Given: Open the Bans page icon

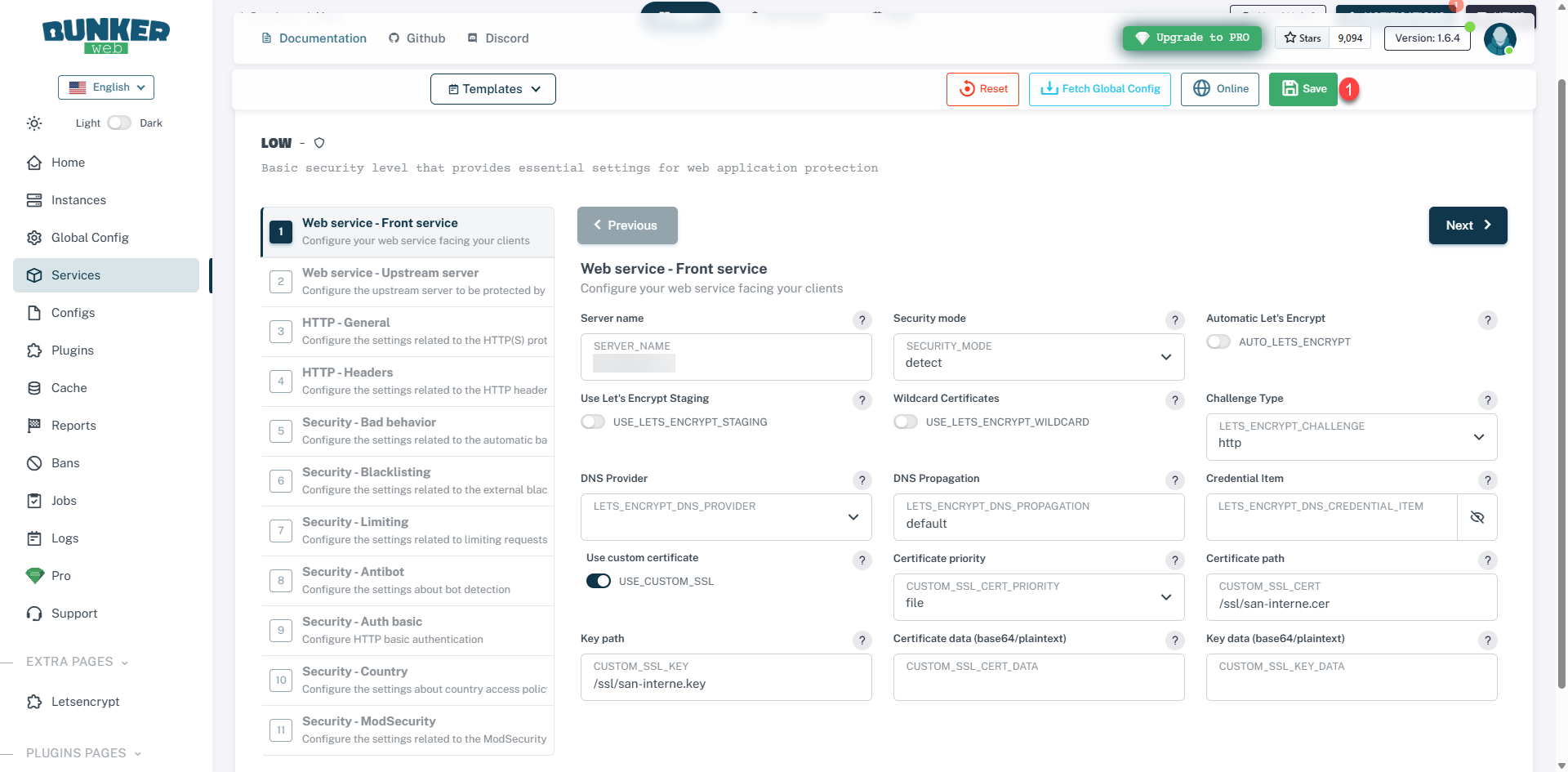Looking at the screenshot, I should (34, 463).
